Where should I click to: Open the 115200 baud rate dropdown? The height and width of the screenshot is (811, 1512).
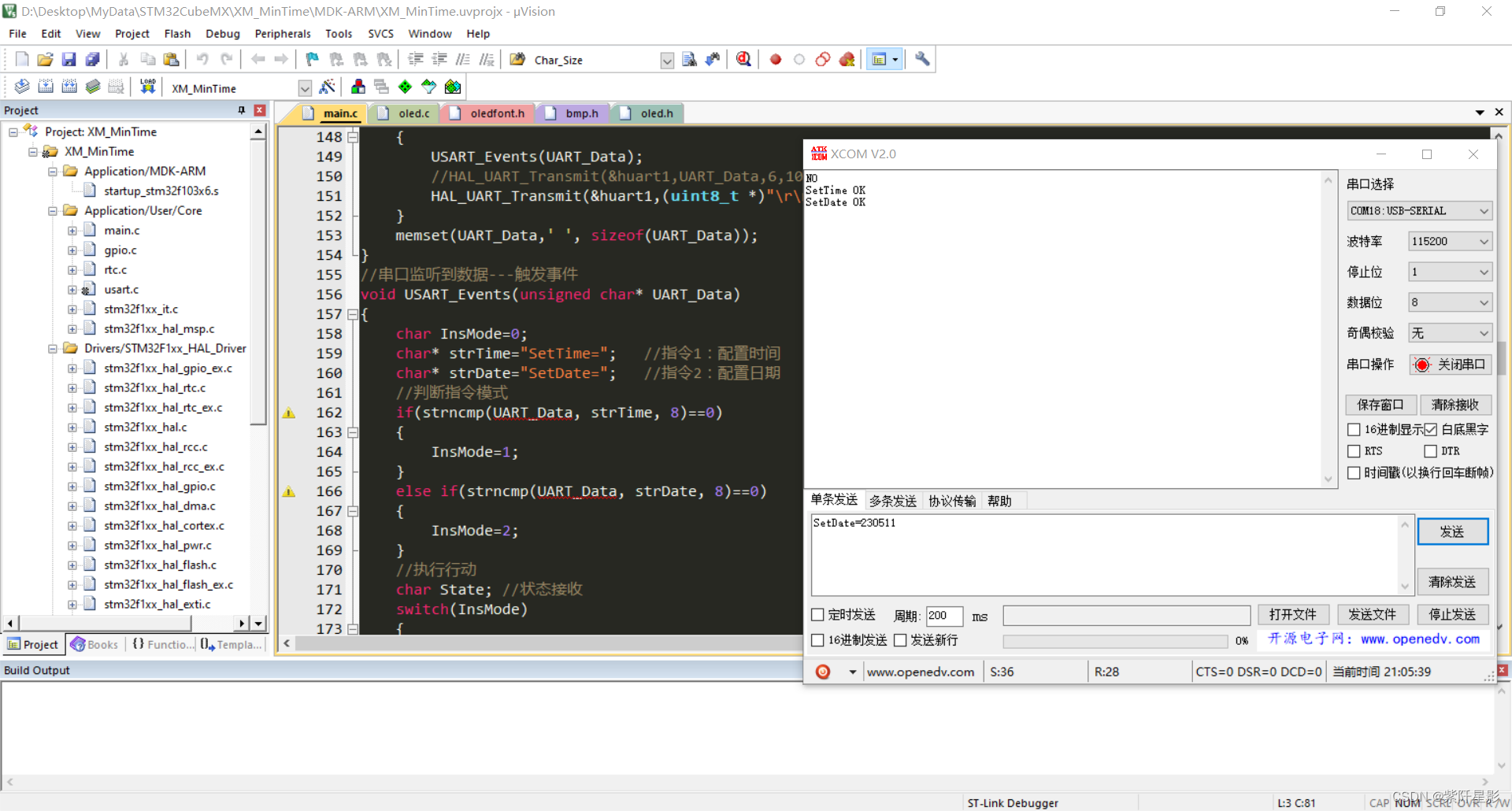1450,242
